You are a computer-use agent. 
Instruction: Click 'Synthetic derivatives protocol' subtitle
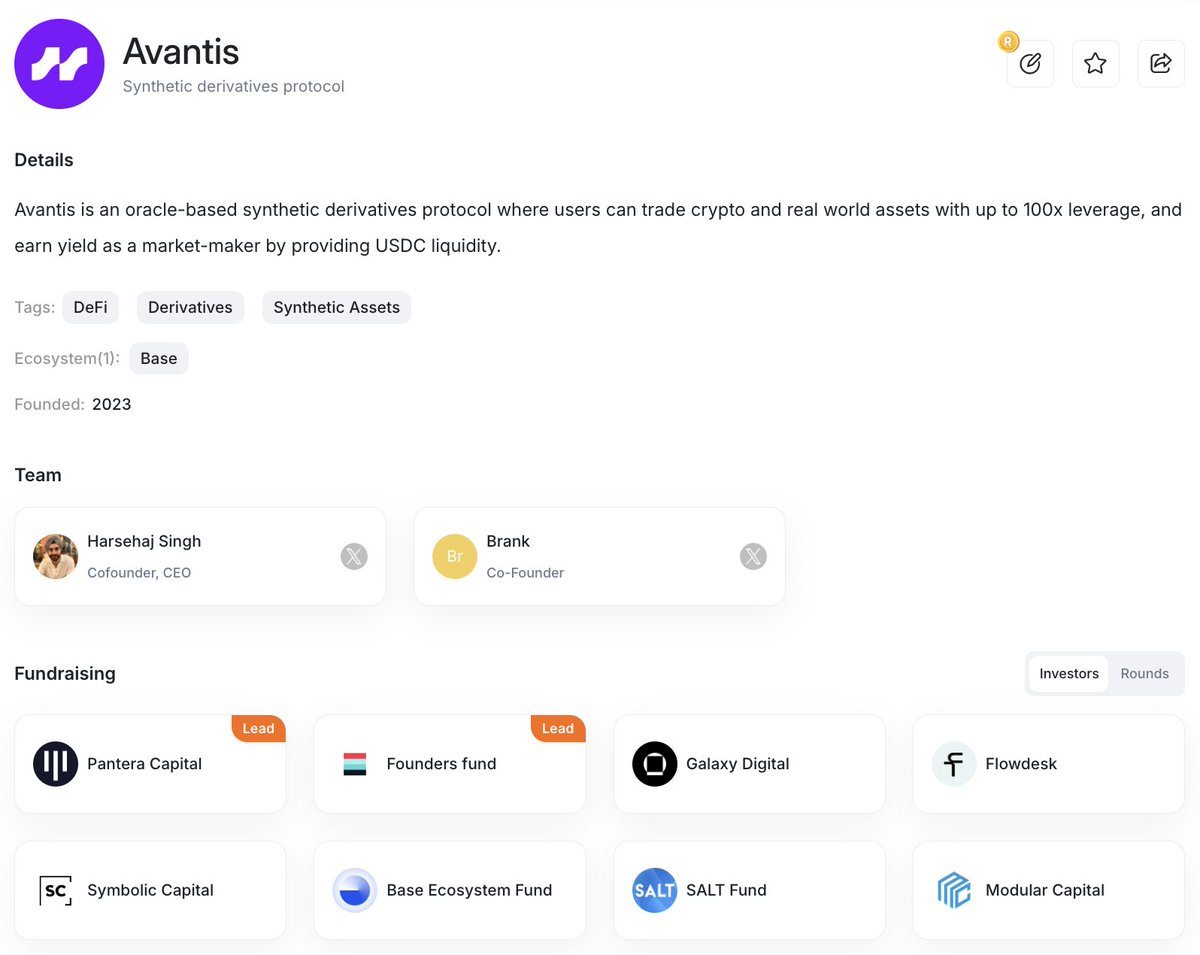tap(233, 87)
